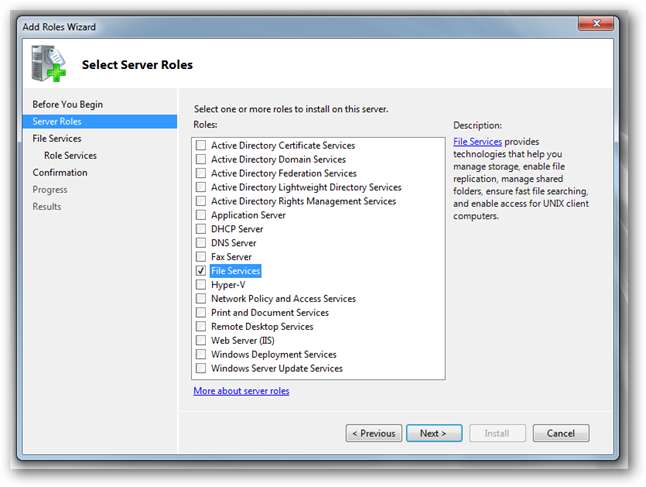Select the highlighted File Services role label
646x487 pixels.
pyautogui.click(x=235, y=271)
